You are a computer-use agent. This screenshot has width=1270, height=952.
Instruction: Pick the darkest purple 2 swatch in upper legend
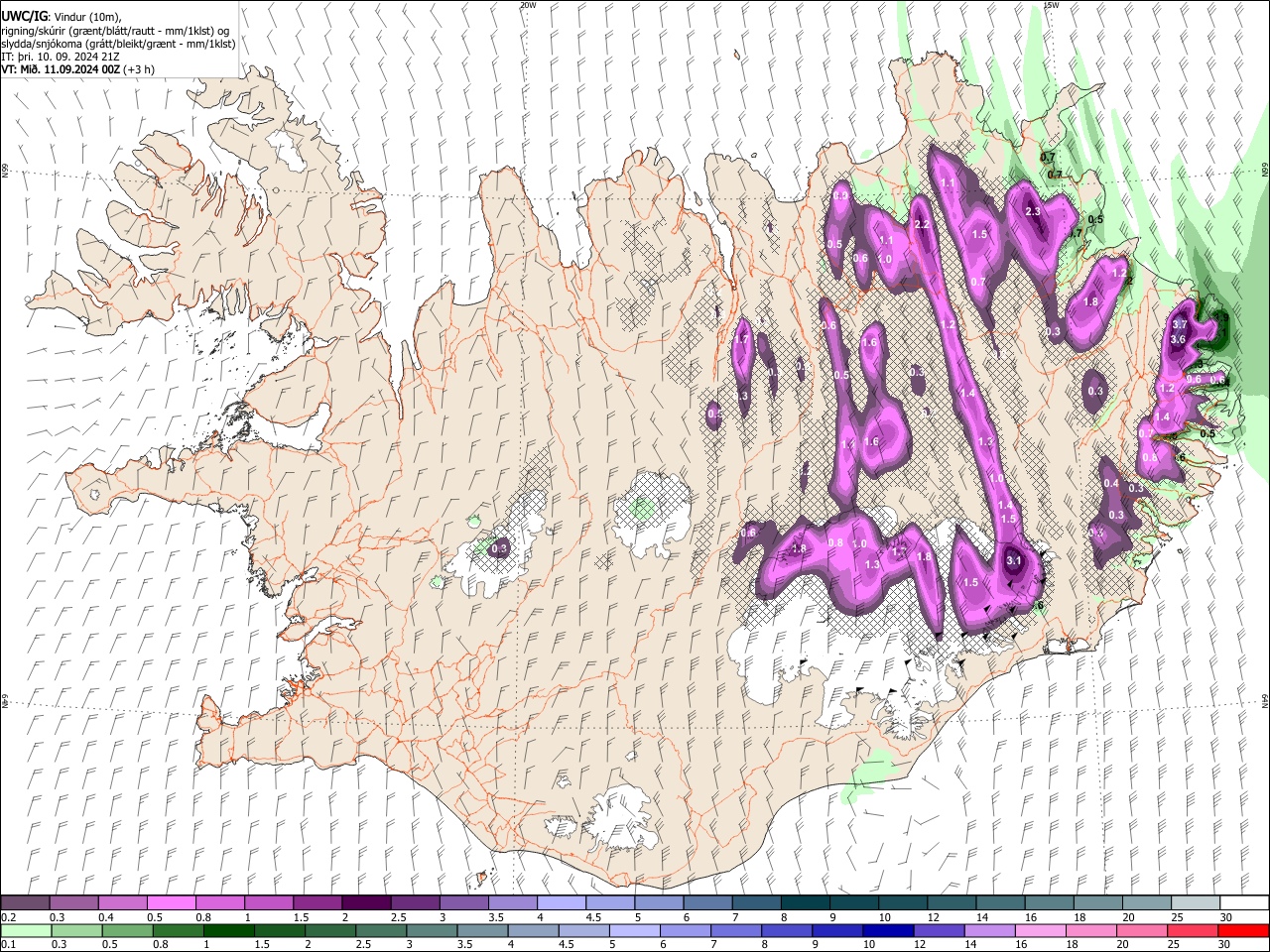click(365, 903)
